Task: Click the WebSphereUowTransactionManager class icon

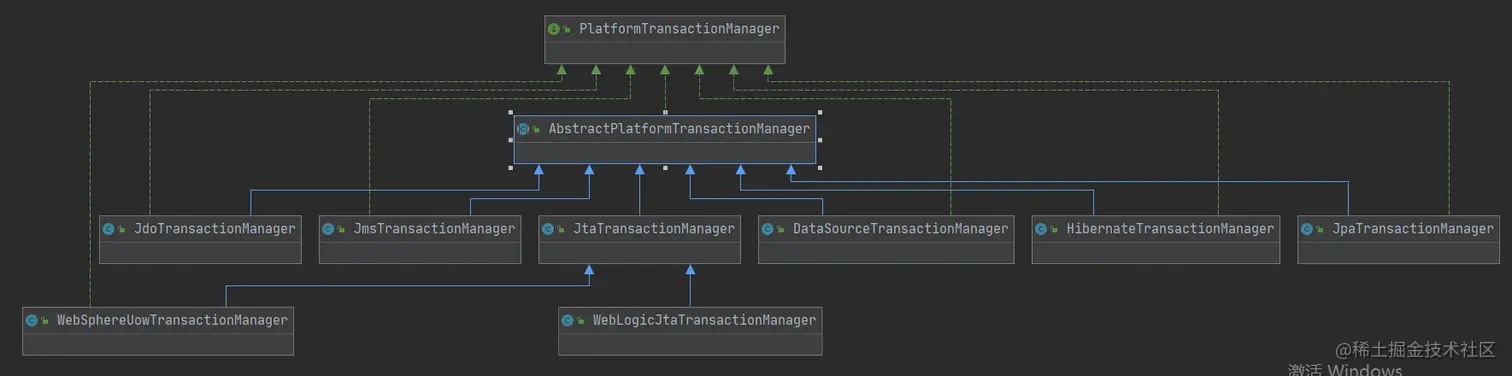Action: (x=32, y=321)
